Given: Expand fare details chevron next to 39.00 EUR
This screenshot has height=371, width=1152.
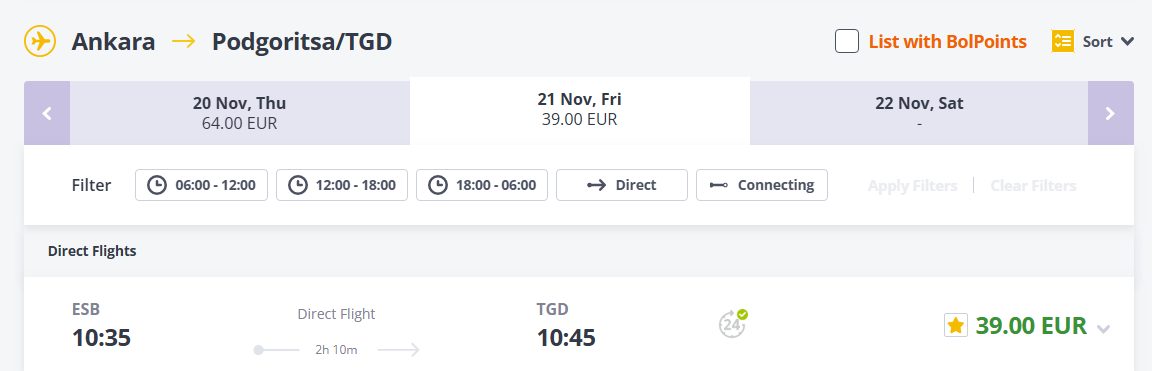Looking at the screenshot, I should point(1103,329).
